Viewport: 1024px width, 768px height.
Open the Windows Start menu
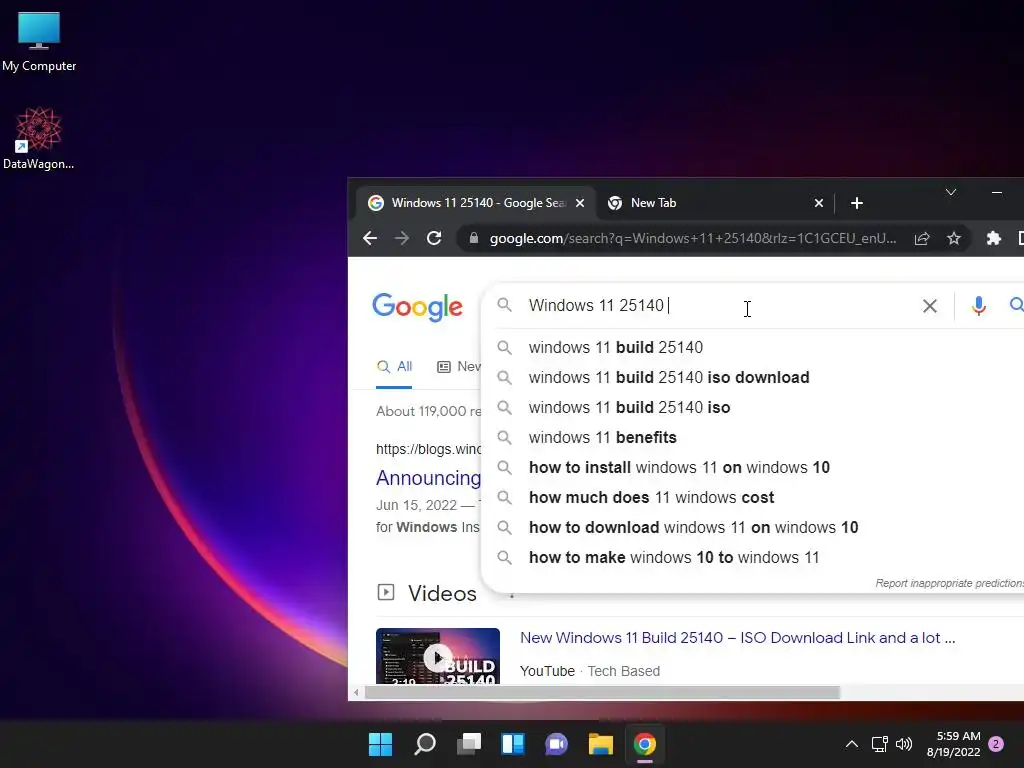(380, 744)
